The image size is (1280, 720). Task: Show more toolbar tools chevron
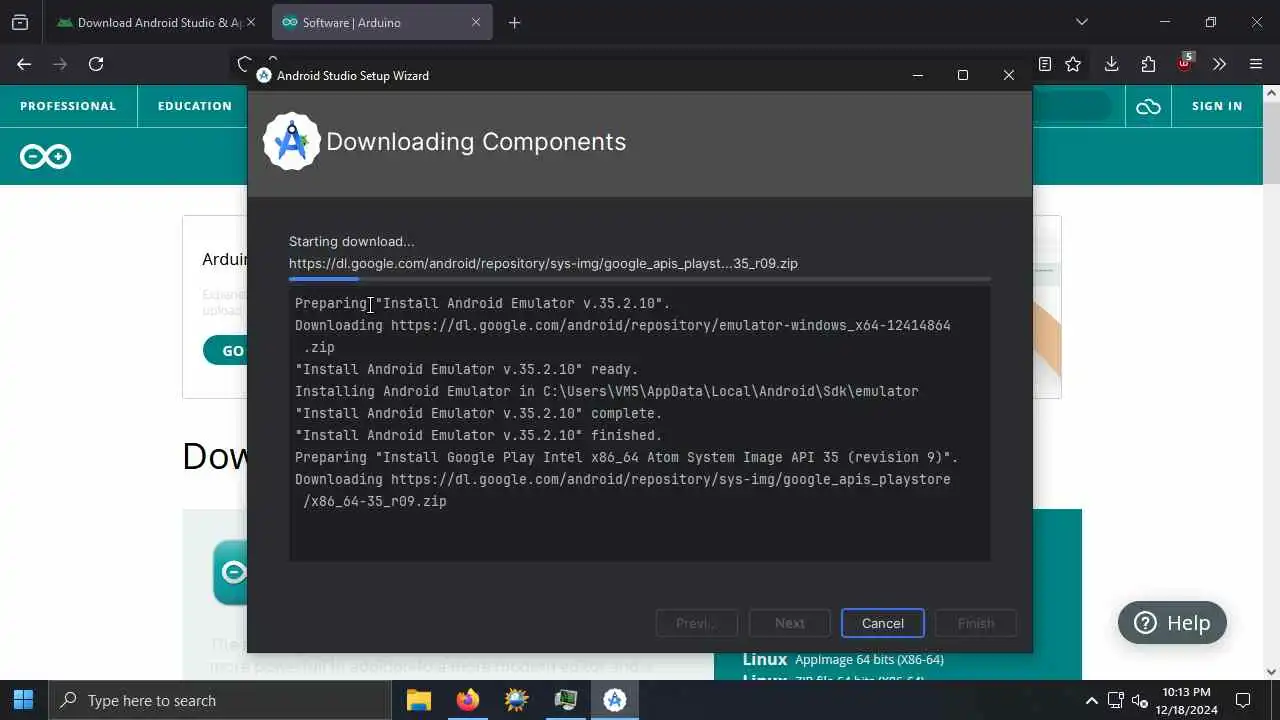point(1219,64)
